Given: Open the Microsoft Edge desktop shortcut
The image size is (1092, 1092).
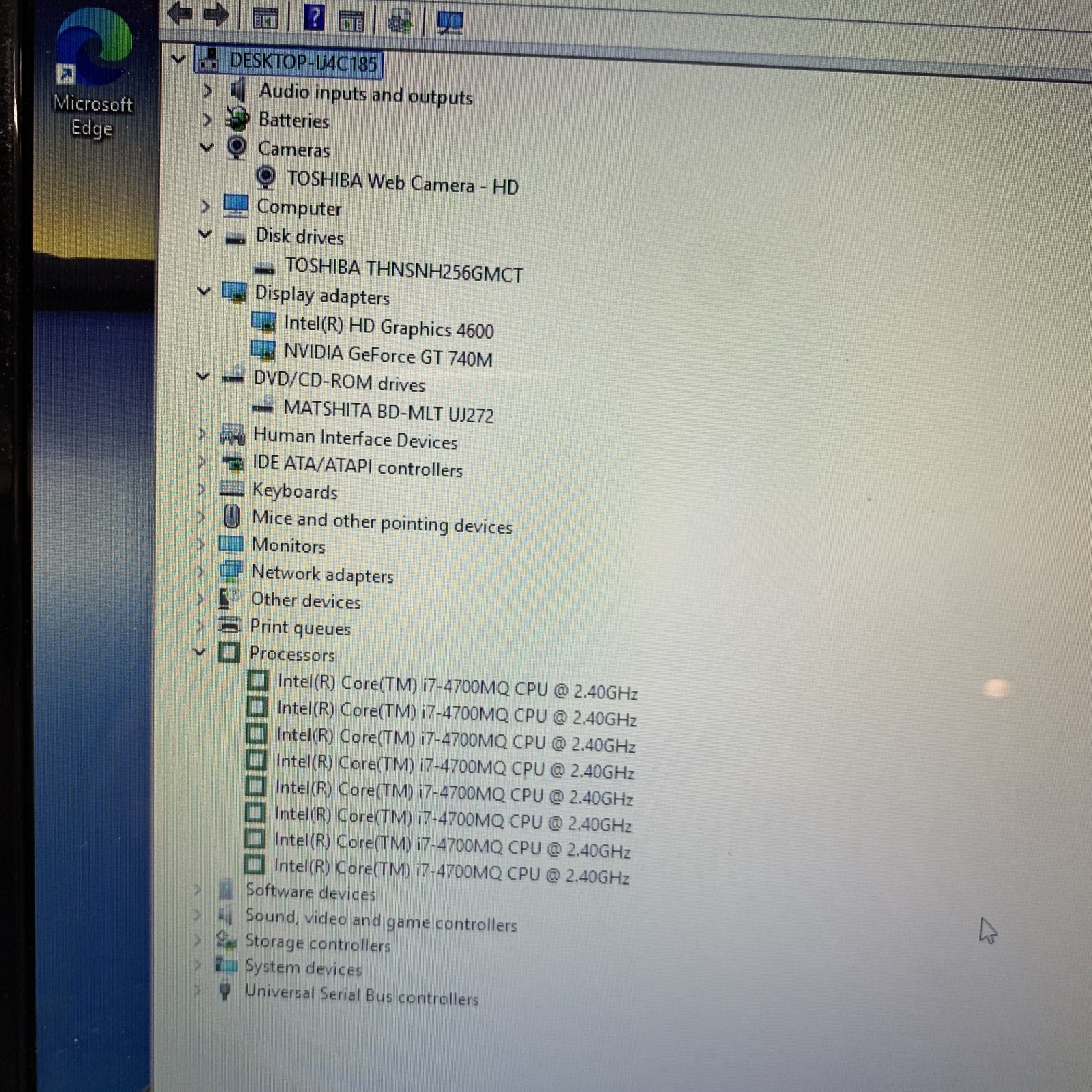Looking at the screenshot, I should tap(93, 74).
